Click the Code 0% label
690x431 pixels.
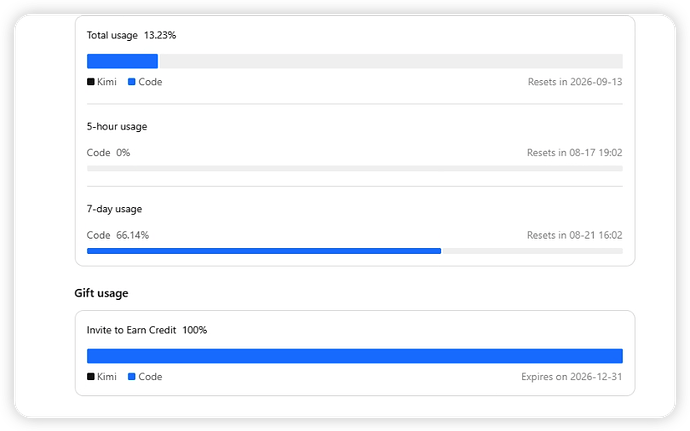[x=108, y=153]
